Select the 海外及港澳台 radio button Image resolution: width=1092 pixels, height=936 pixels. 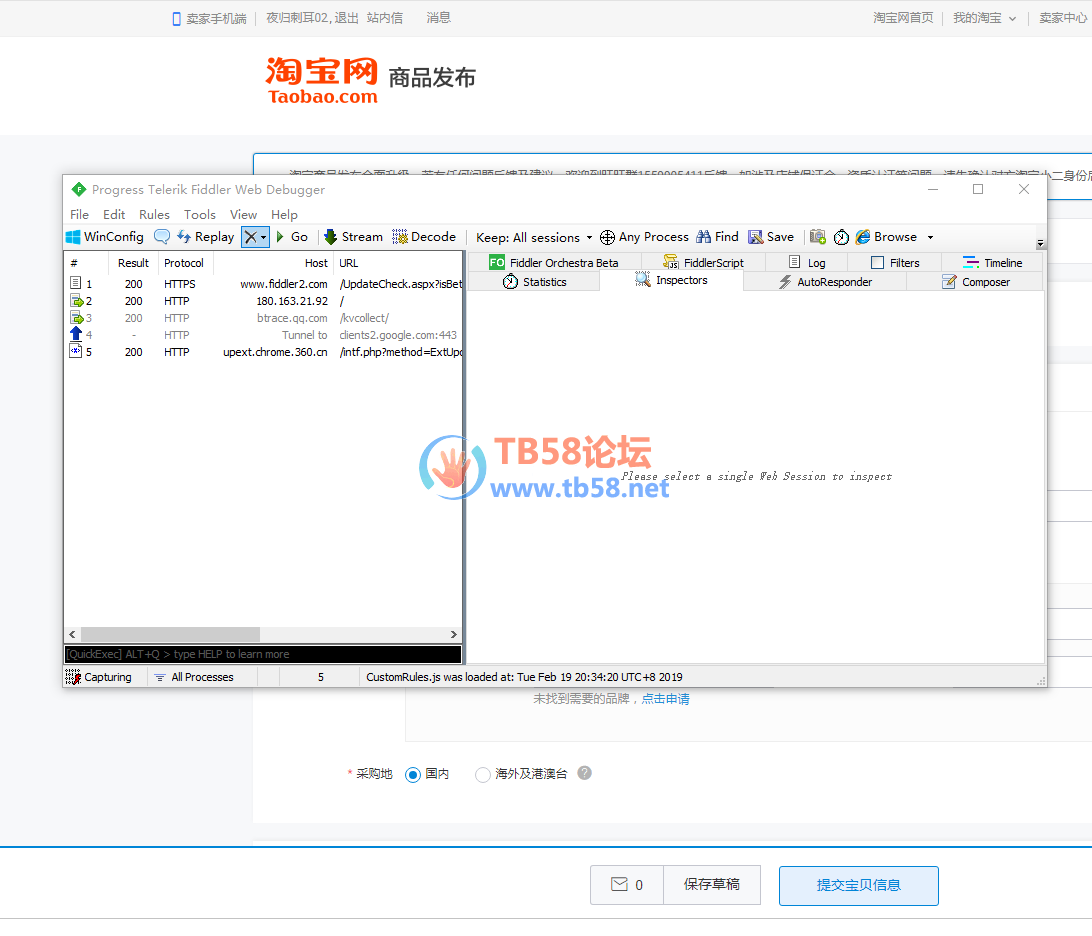482,774
